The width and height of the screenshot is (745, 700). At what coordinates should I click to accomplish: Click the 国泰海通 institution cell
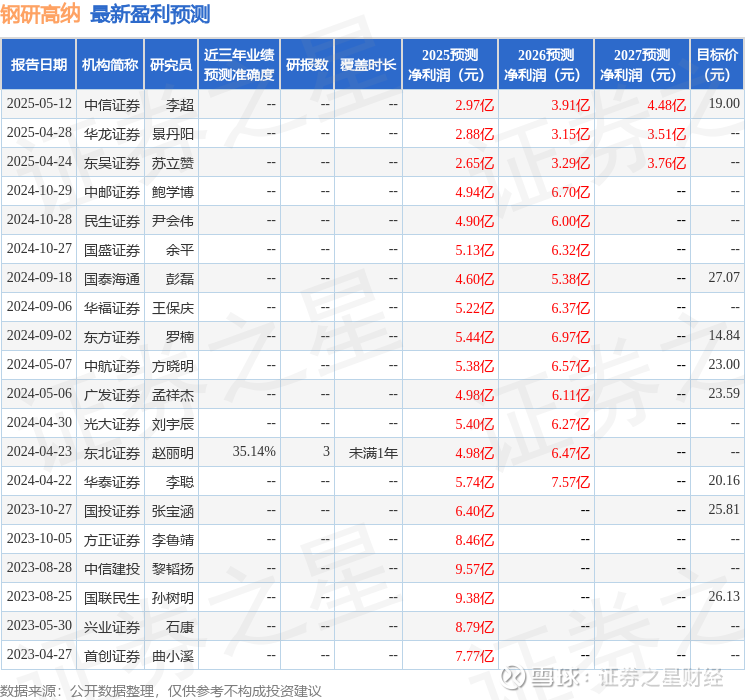pyautogui.click(x=112, y=279)
